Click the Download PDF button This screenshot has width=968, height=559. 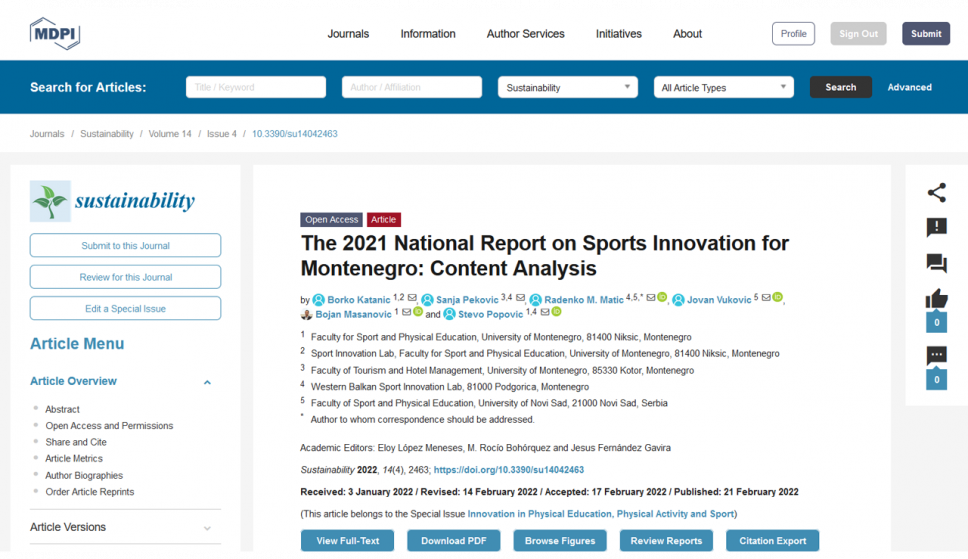pyautogui.click(x=453, y=541)
